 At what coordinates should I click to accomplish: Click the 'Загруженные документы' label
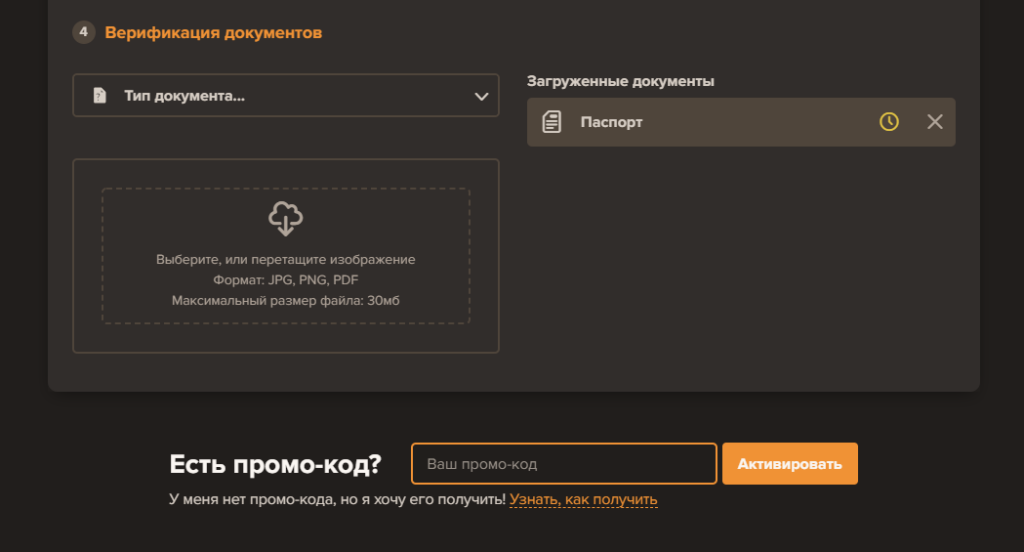pos(620,81)
